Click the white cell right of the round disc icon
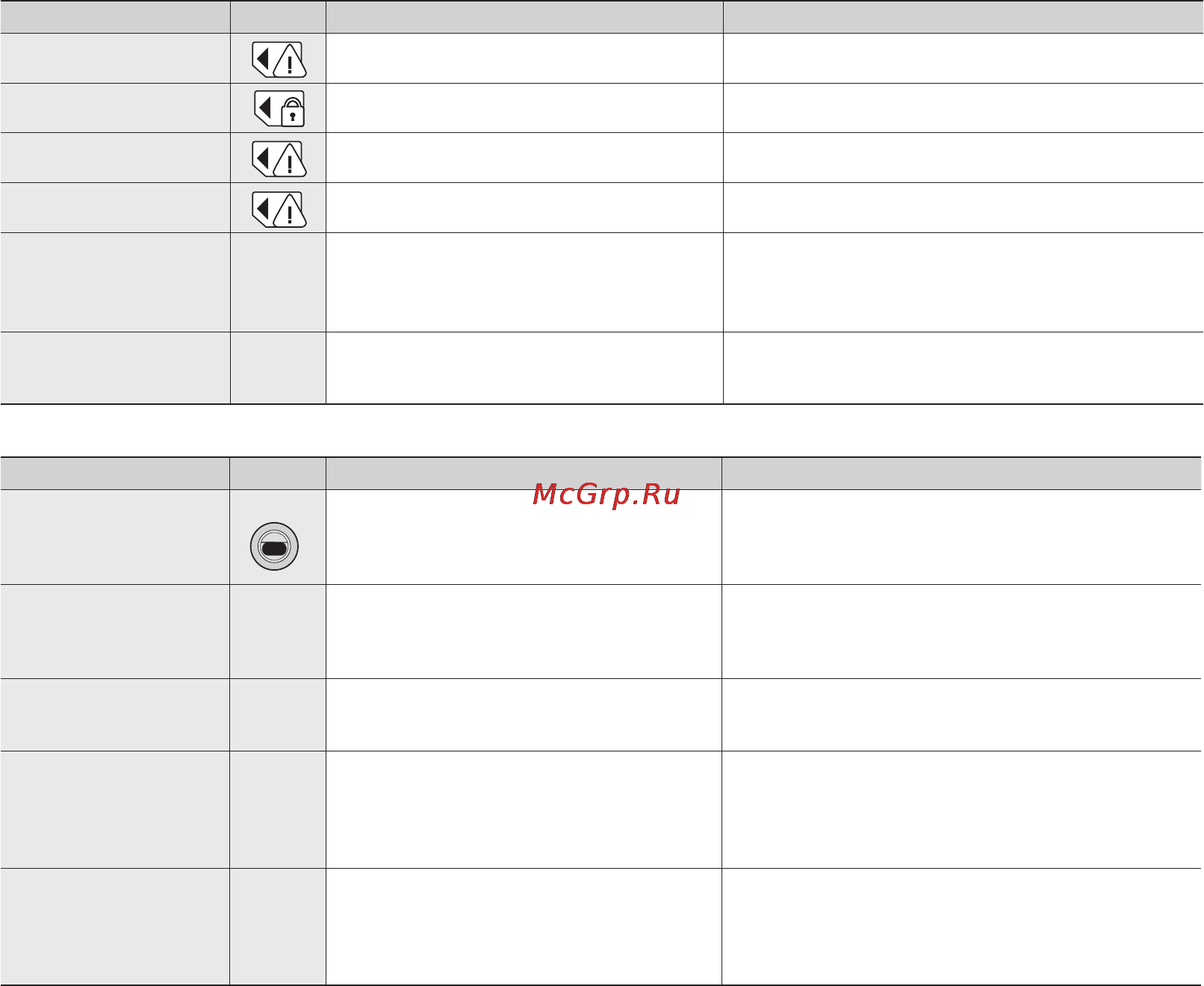Viewport: 1204px width, 986px height. [524, 537]
